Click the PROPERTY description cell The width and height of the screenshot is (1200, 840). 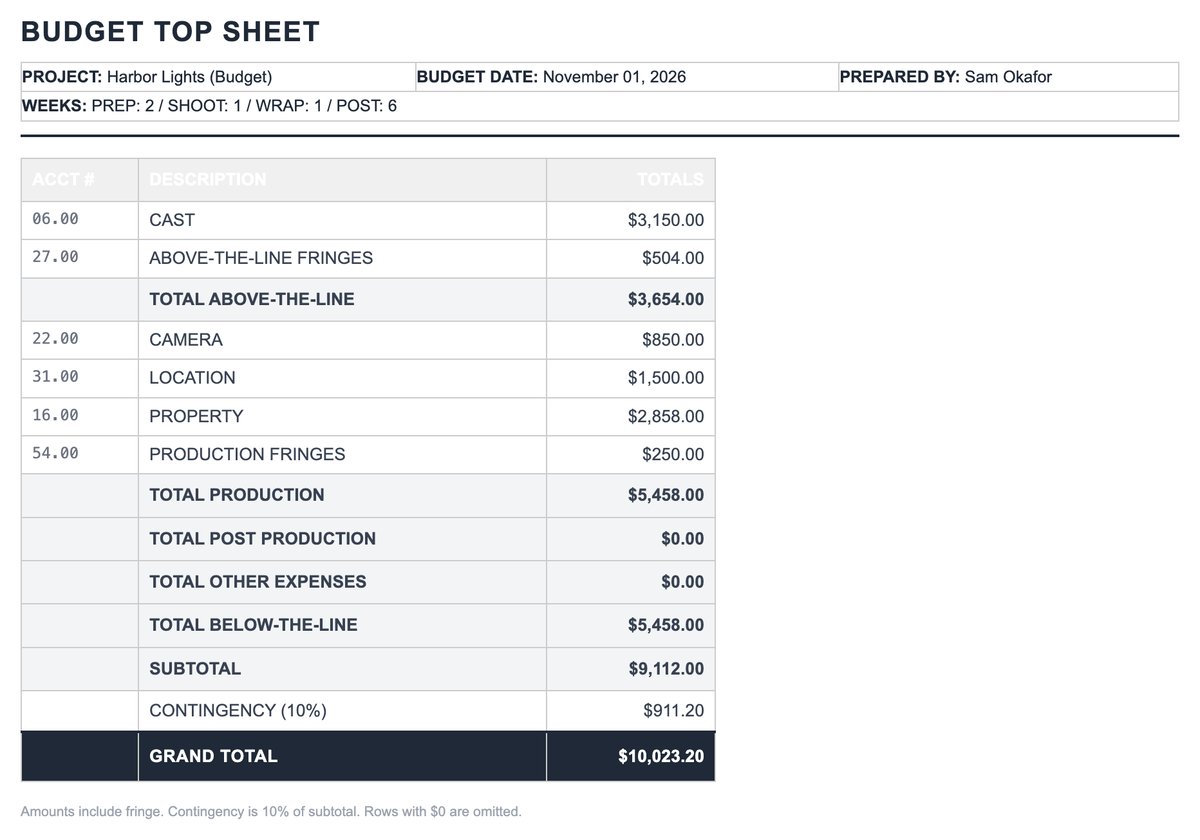click(342, 416)
